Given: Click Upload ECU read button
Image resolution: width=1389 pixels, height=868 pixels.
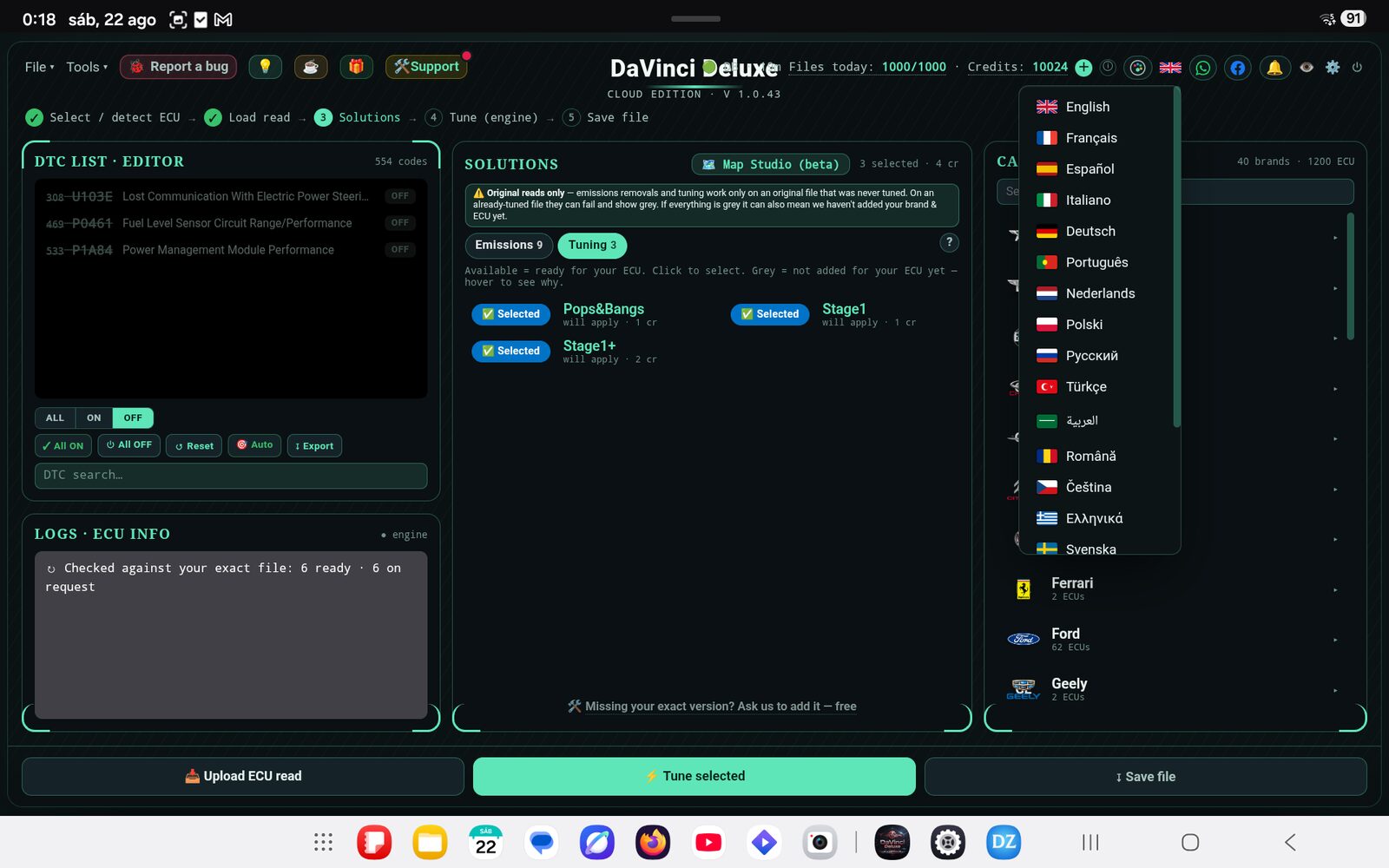Looking at the screenshot, I should 243,776.
